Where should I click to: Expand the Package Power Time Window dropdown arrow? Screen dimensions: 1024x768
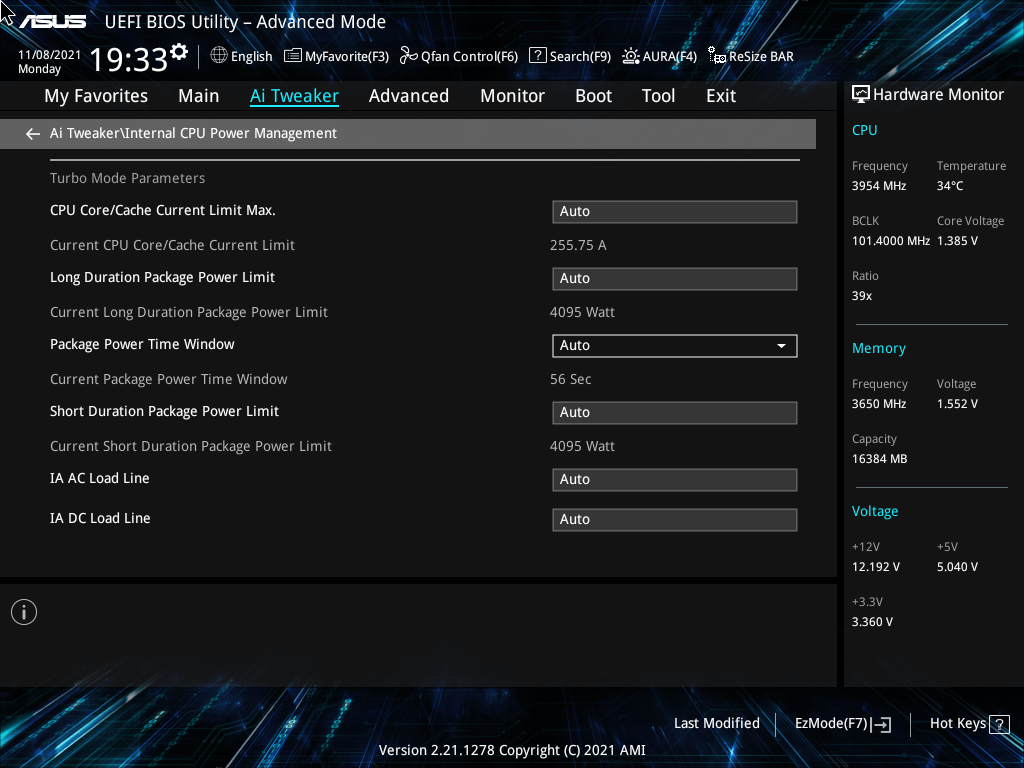781,345
